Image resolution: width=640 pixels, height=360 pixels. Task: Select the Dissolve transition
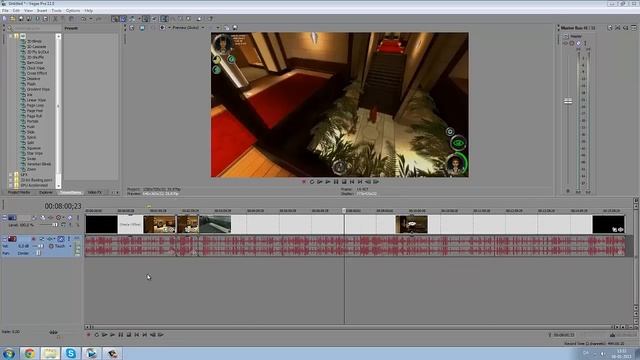tap(33, 79)
